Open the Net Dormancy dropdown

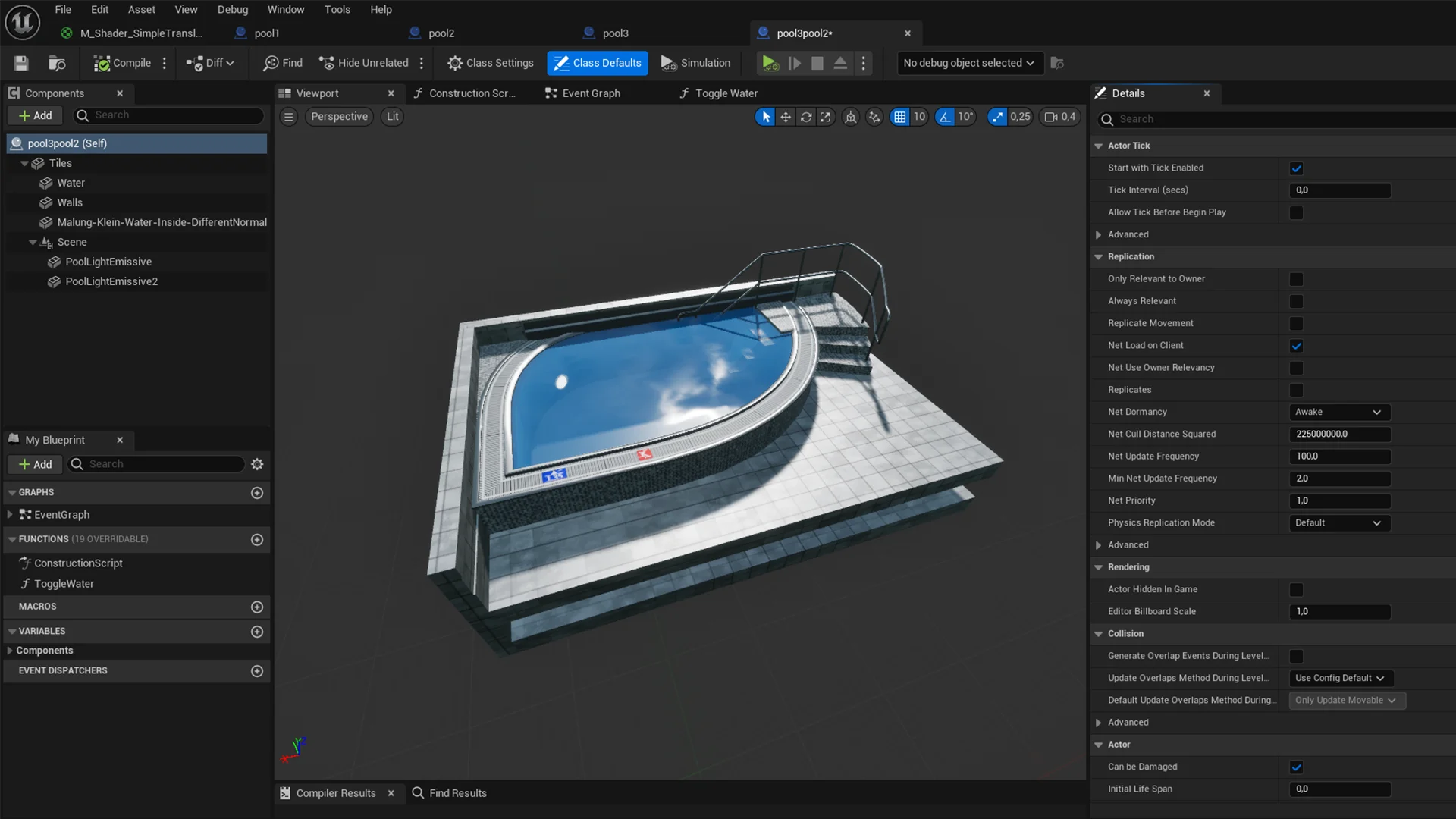[x=1338, y=412]
